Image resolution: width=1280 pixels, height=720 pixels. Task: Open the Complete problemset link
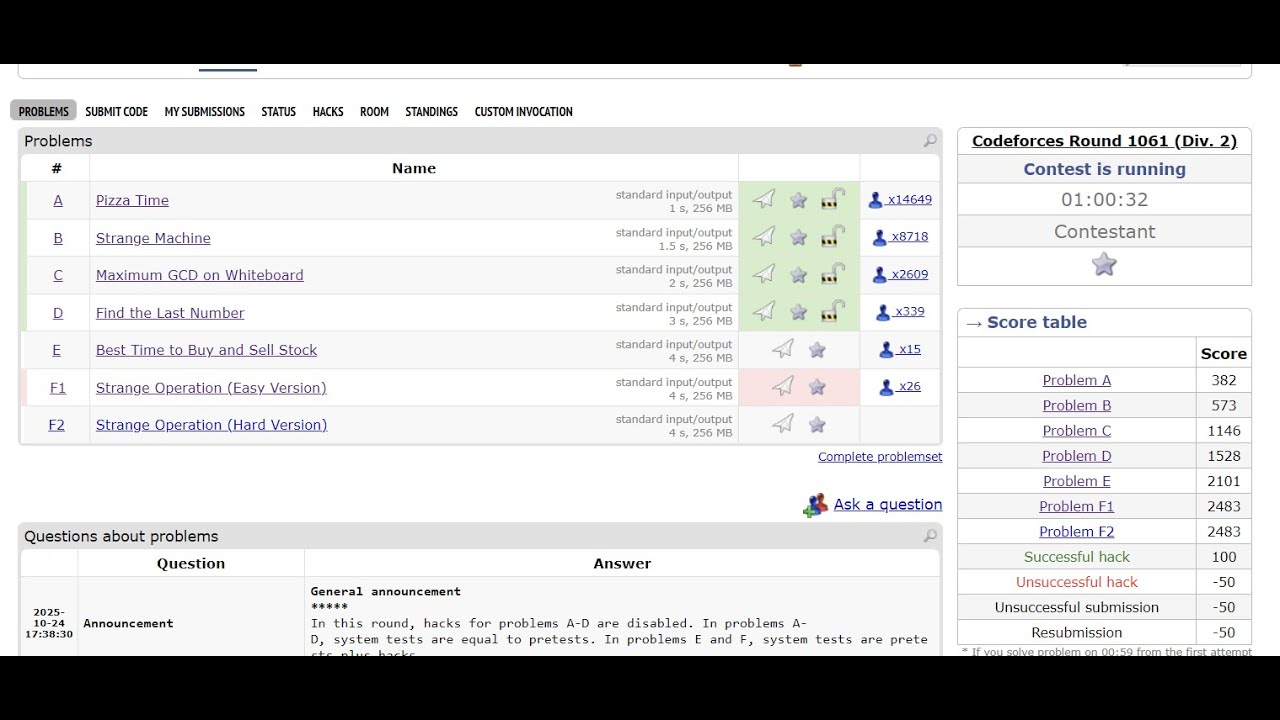click(x=880, y=457)
